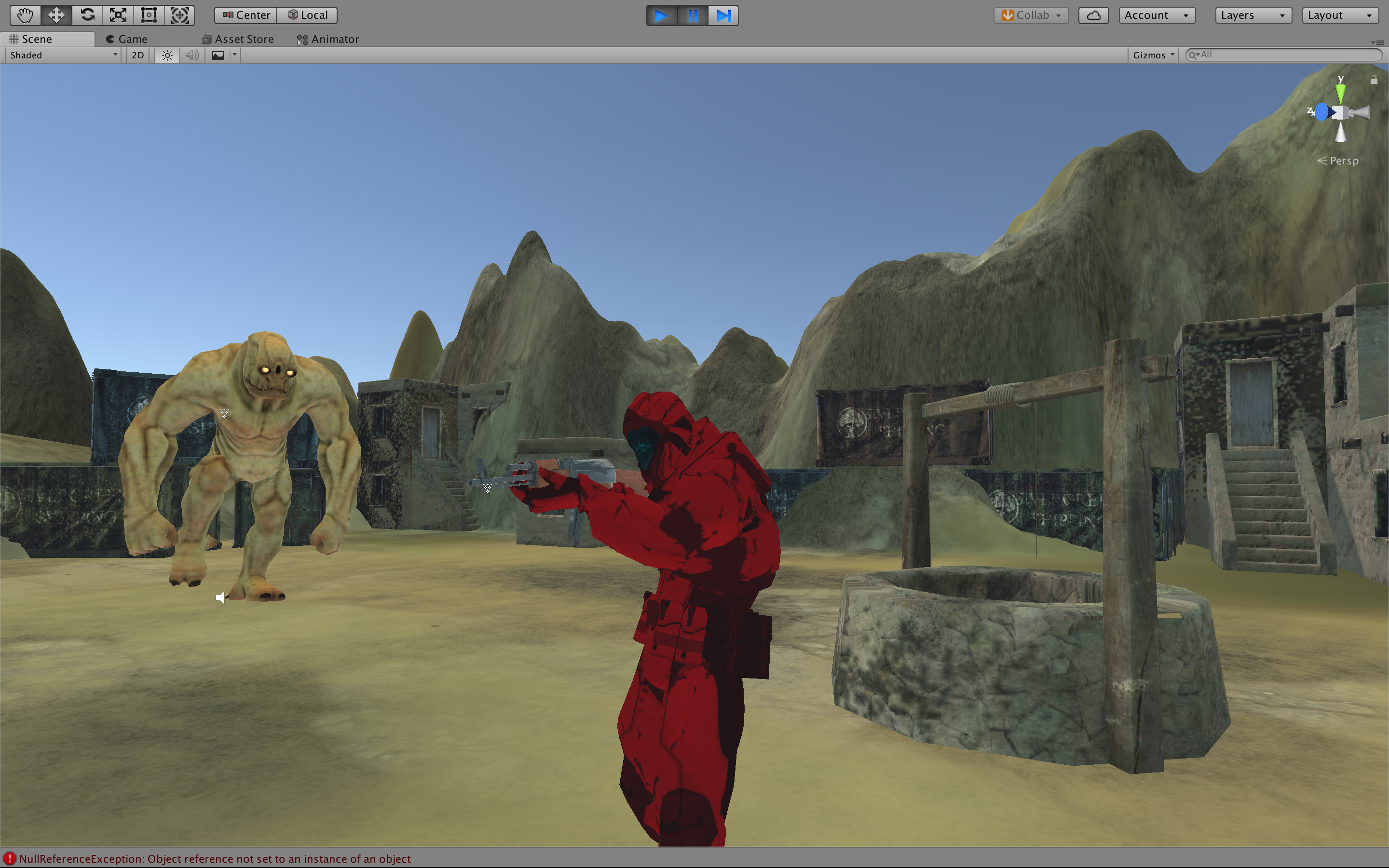Select the Move tool
This screenshot has width=1389, height=868.
(56, 15)
